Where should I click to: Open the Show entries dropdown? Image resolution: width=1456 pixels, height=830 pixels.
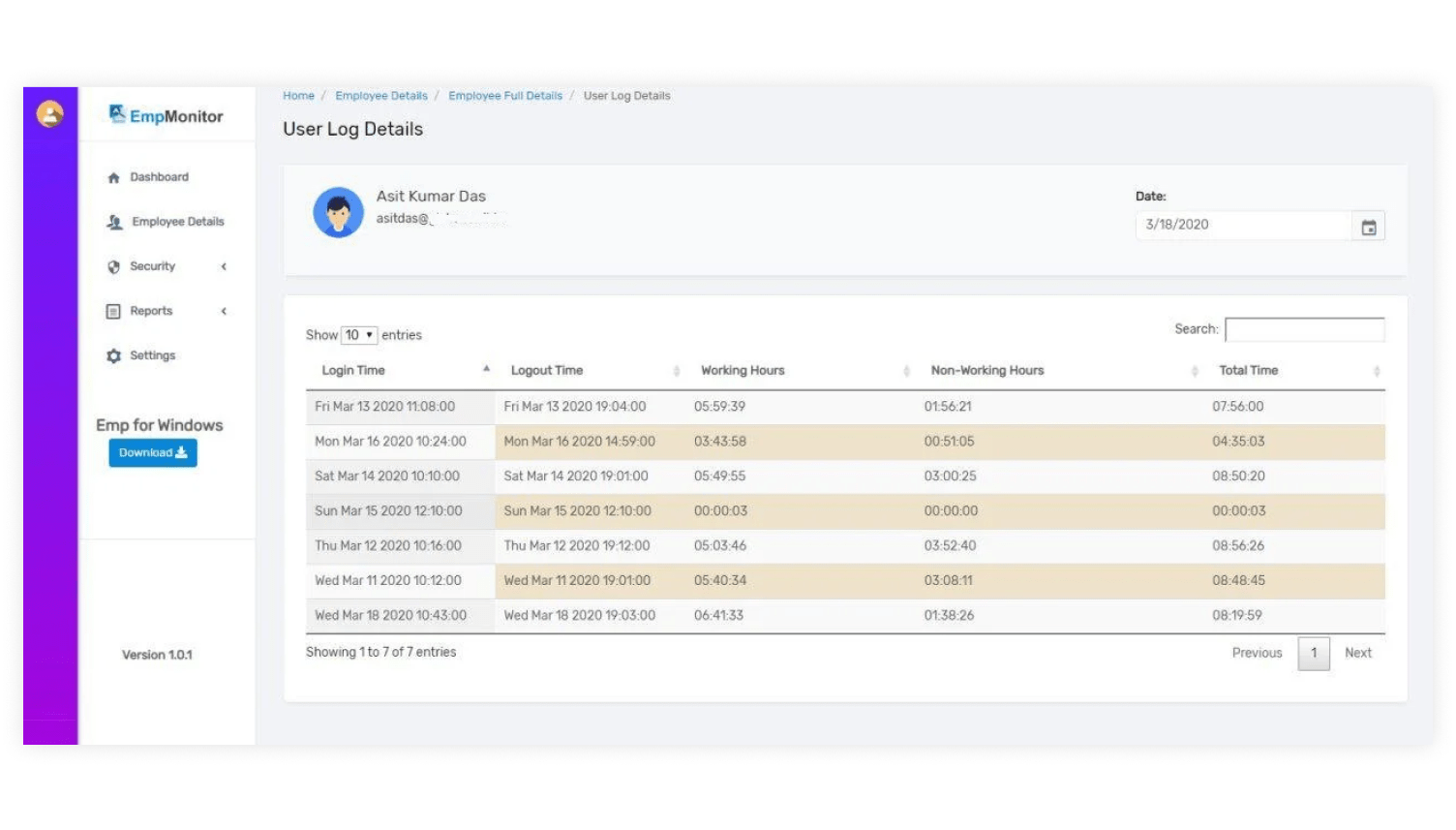[x=358, y=334]
